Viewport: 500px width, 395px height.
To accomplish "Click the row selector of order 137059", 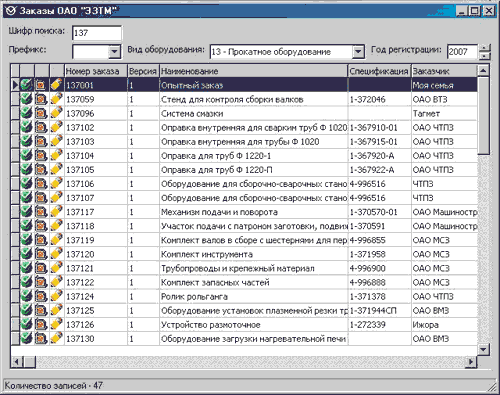I will point(15,99).
